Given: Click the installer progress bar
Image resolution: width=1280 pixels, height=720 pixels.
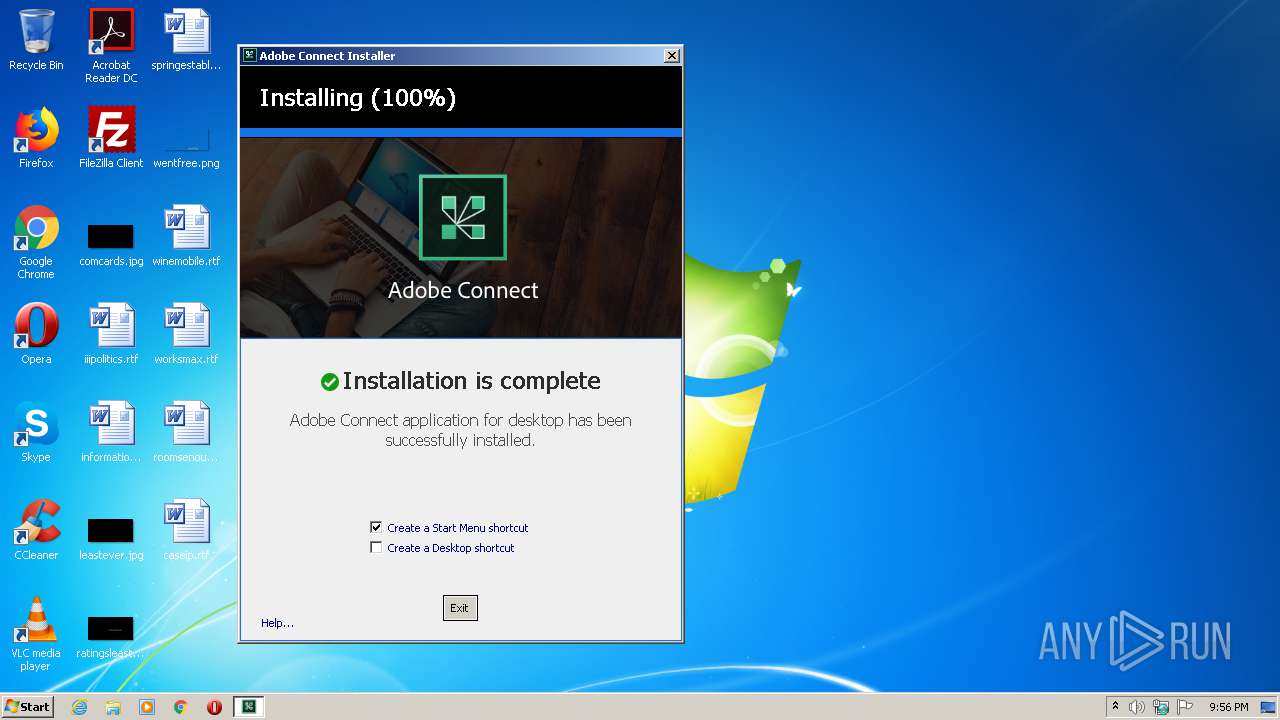Looking at the screenshot, I should (x=461, y=132).
